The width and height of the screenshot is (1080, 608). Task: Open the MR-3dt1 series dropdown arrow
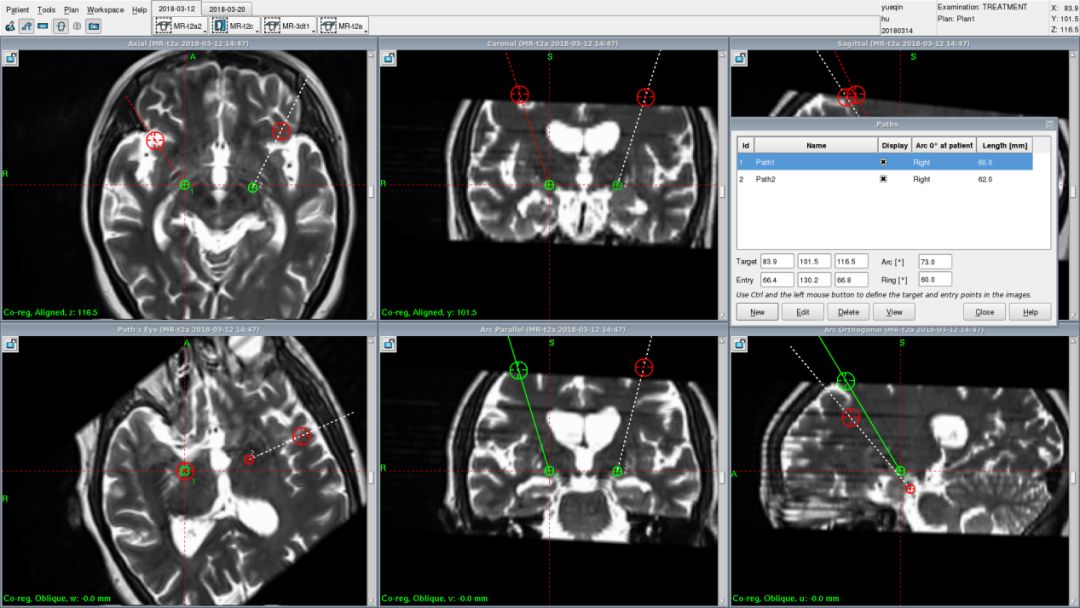pyautogui.click(x=313, y=30)
